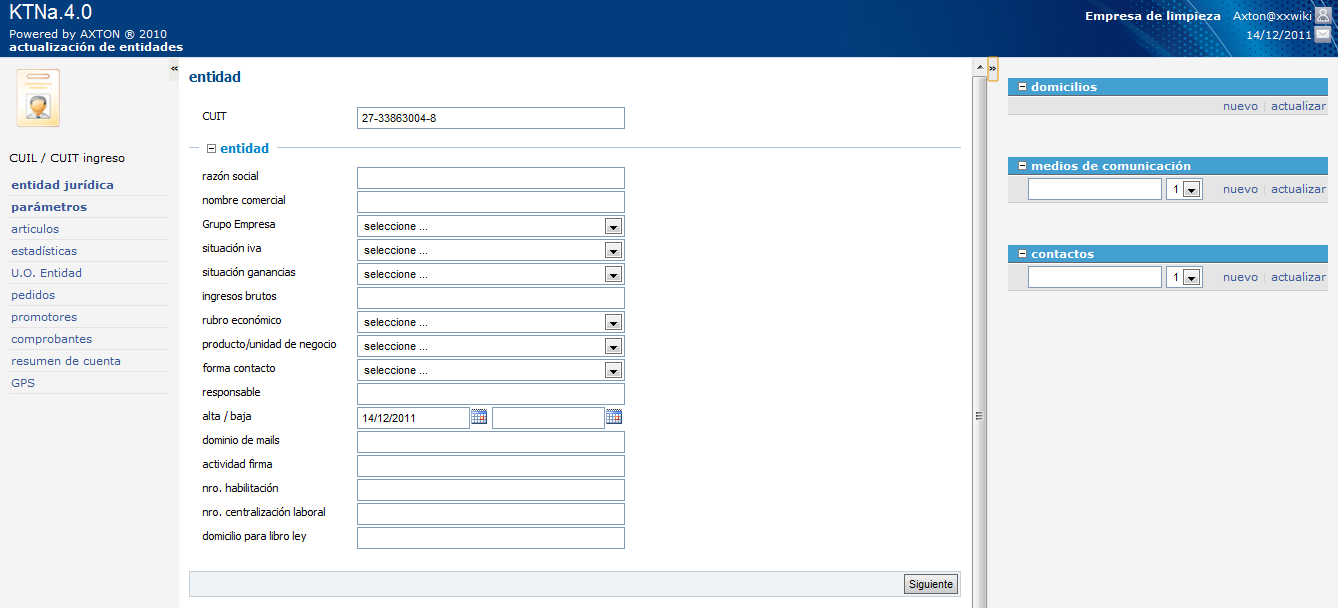Click nuevo link in domicilios panel
This screenshot has height=608, width=1338.
tap(1240, 106)
